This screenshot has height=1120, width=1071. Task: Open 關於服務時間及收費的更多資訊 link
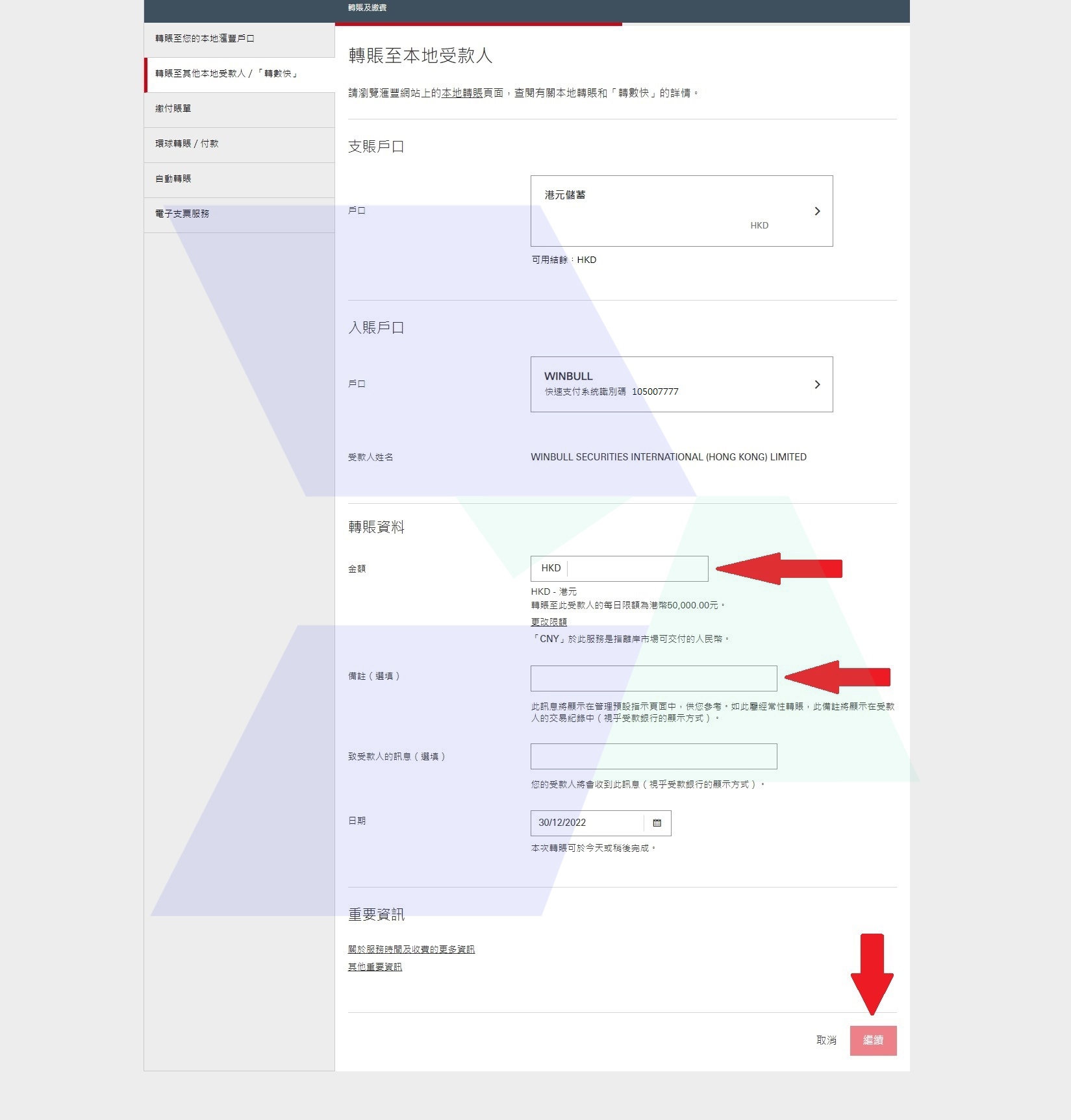click(411, 949)
